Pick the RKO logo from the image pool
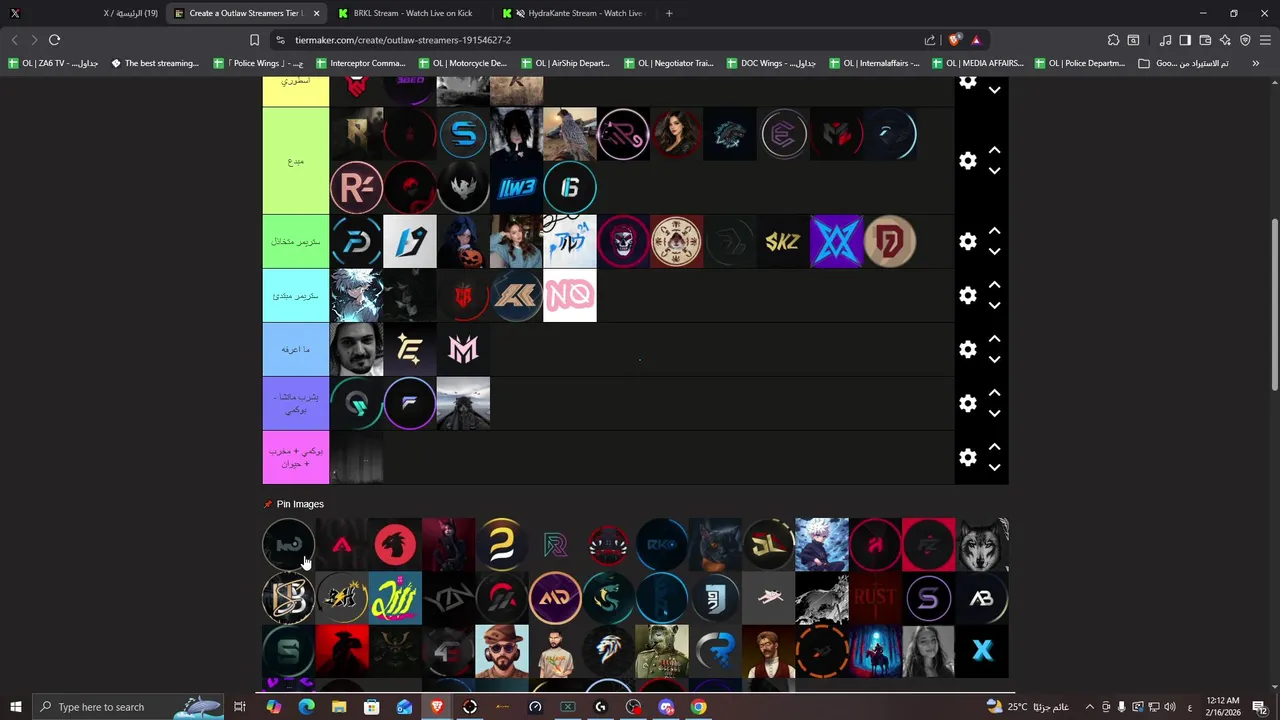Image resolution: width=1280 pixels, height=720 pixels. 662,545
